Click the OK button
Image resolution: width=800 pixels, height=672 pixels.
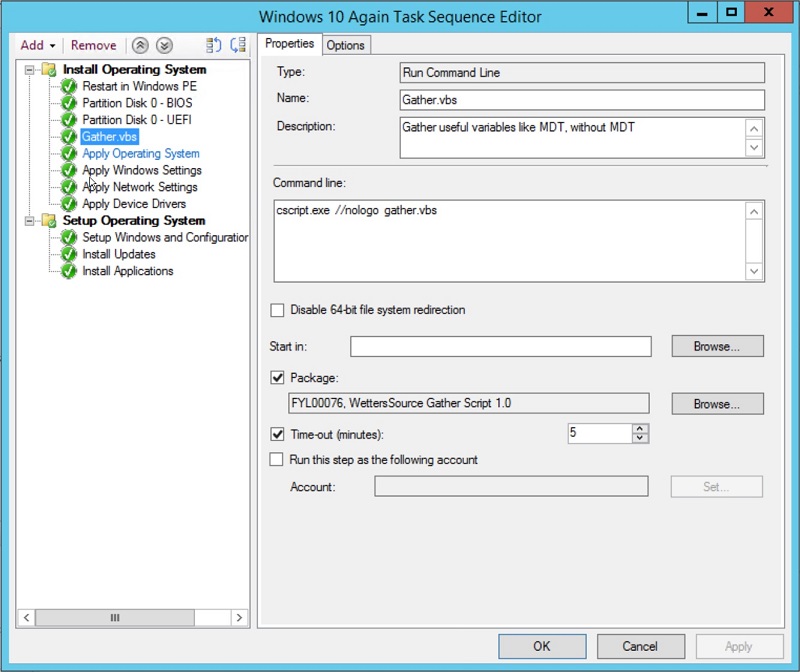(x=542, y=646)
